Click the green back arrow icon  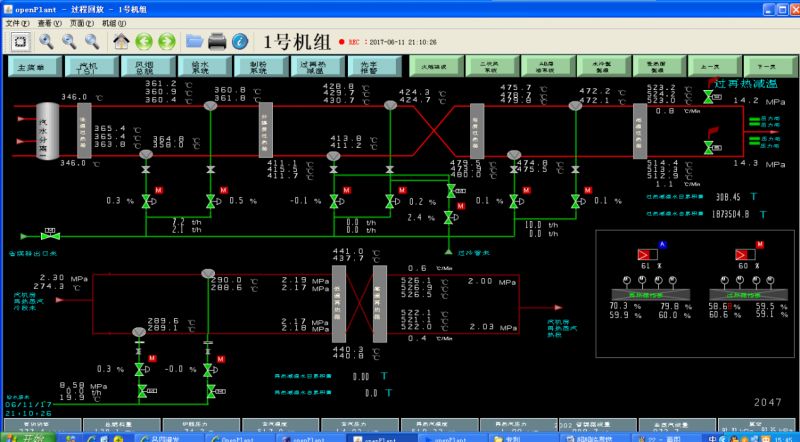coord(144,41)
